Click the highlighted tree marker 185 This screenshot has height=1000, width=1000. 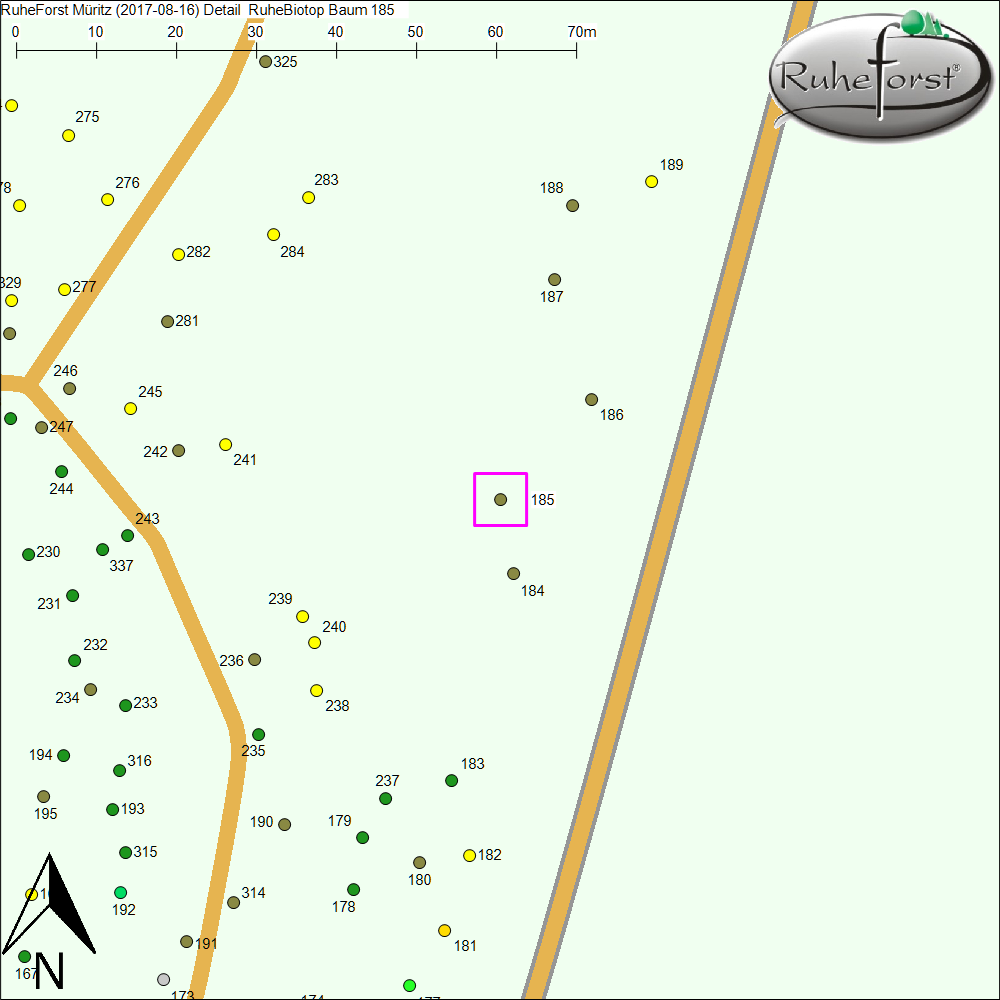coord(501,499)
